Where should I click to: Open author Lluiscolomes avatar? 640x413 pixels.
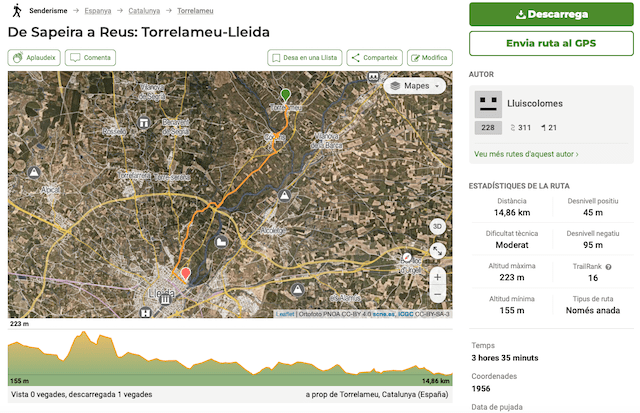[488, 104]
